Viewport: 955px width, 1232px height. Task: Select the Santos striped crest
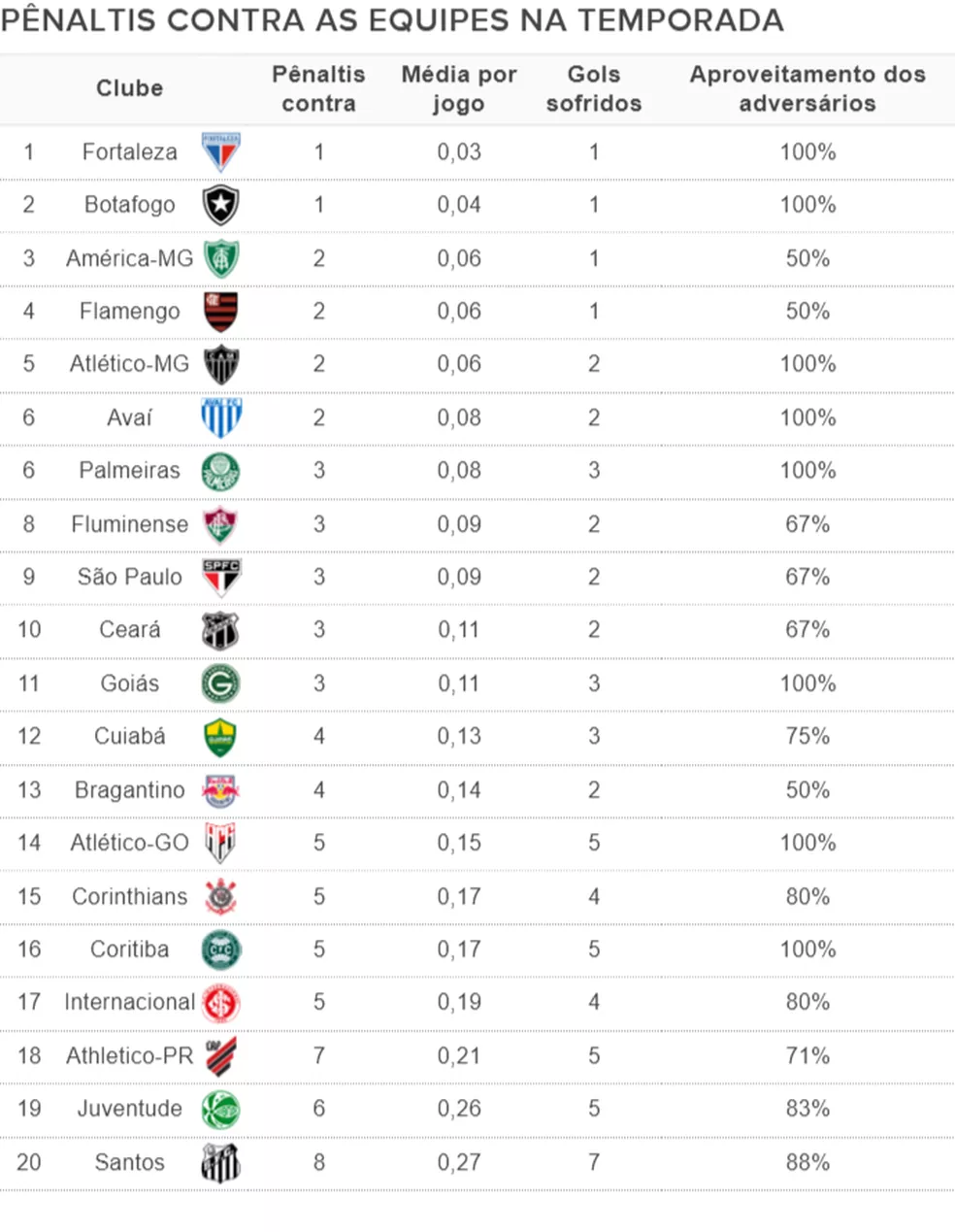pos(221,1162)
